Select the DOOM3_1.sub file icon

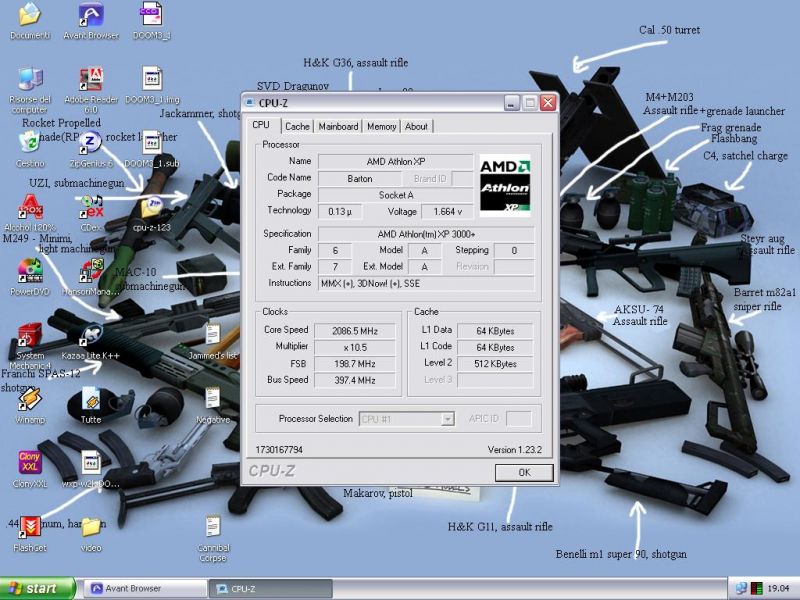(152, 143)
